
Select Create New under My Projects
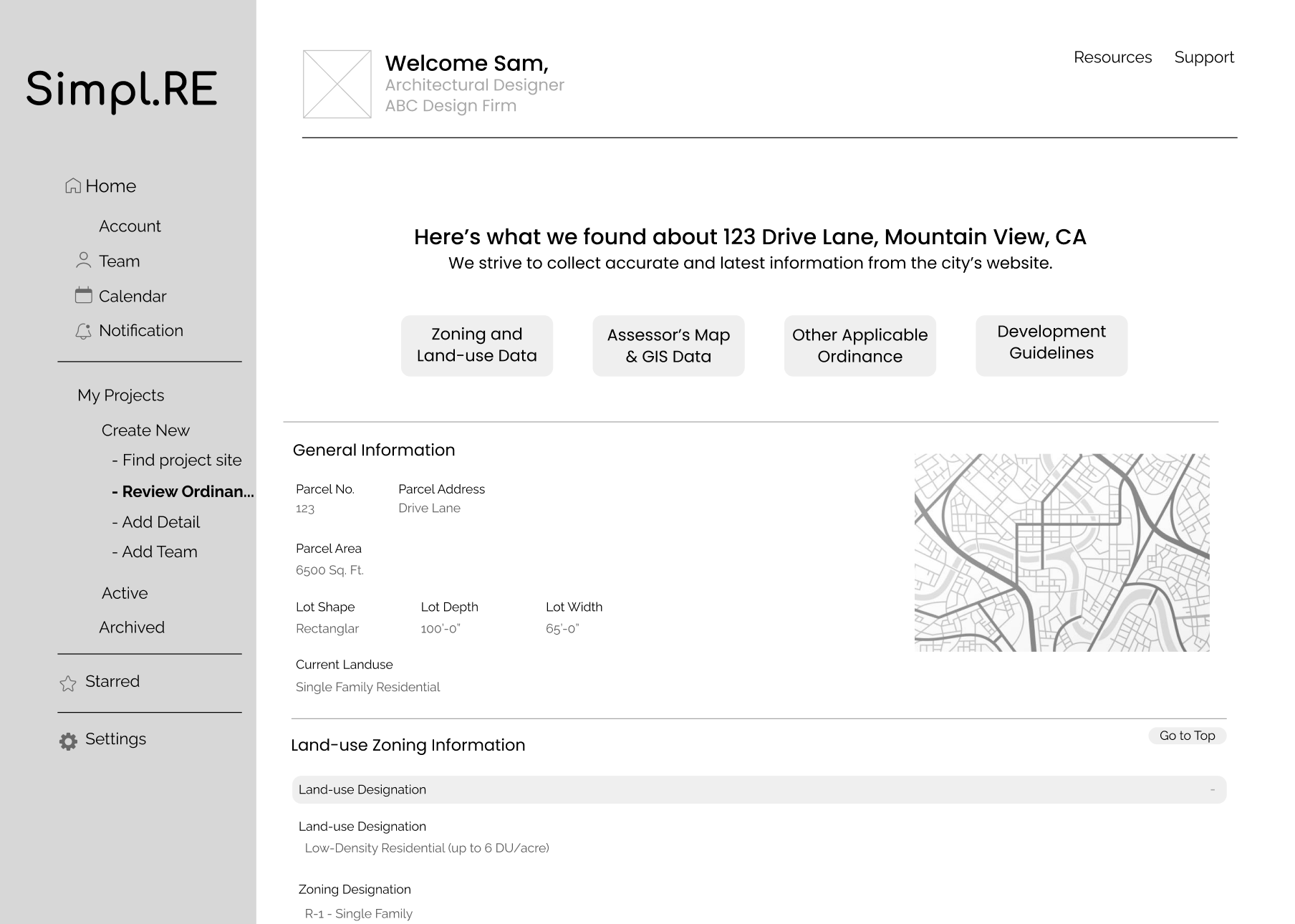pyautogui.click(x=145, y=430)
